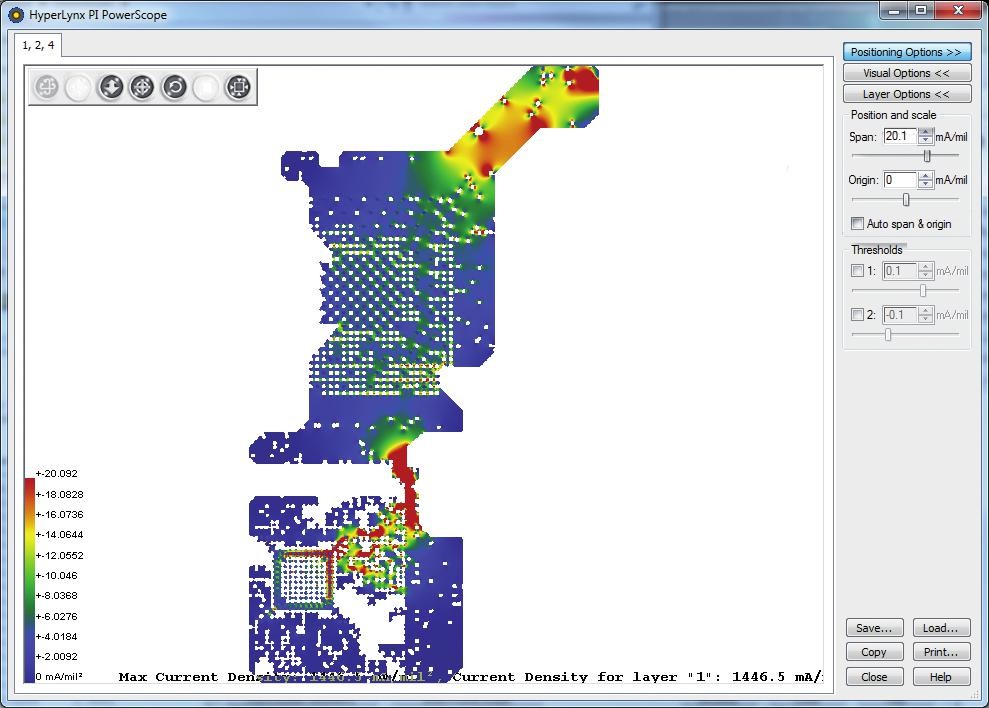This screenshot has height=708, width=989.
Task: Decrease Origin value with down arrow
Action: coord(926,185)
